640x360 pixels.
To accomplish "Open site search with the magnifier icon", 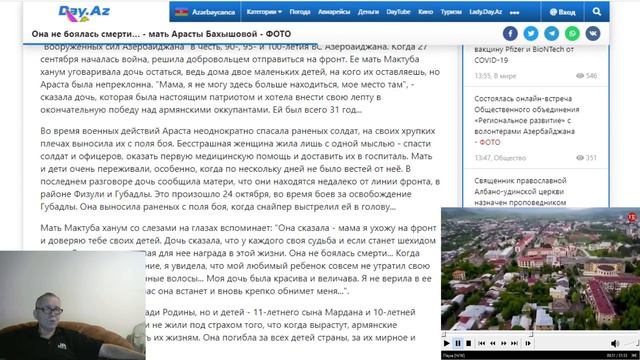I will (597, 12).
